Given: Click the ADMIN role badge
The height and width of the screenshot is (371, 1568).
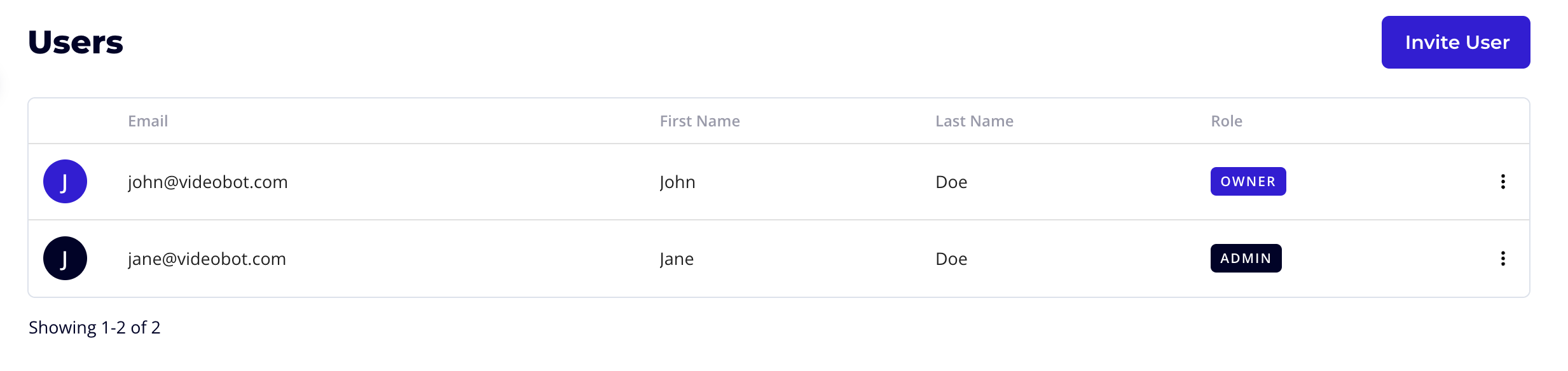Looking at the screenshot, I should point(1245,259).
